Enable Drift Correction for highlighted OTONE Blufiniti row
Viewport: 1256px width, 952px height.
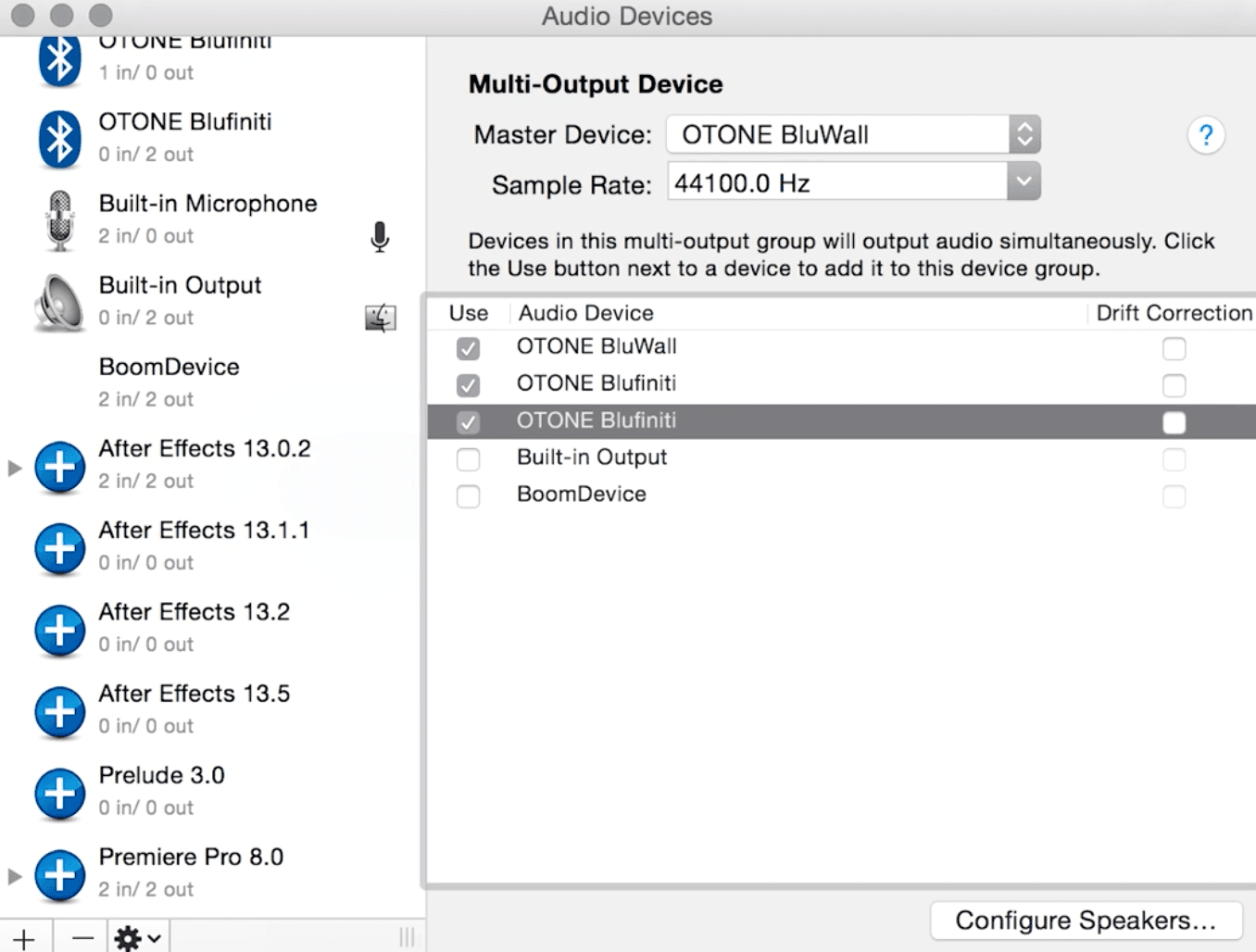[1174, 422]
